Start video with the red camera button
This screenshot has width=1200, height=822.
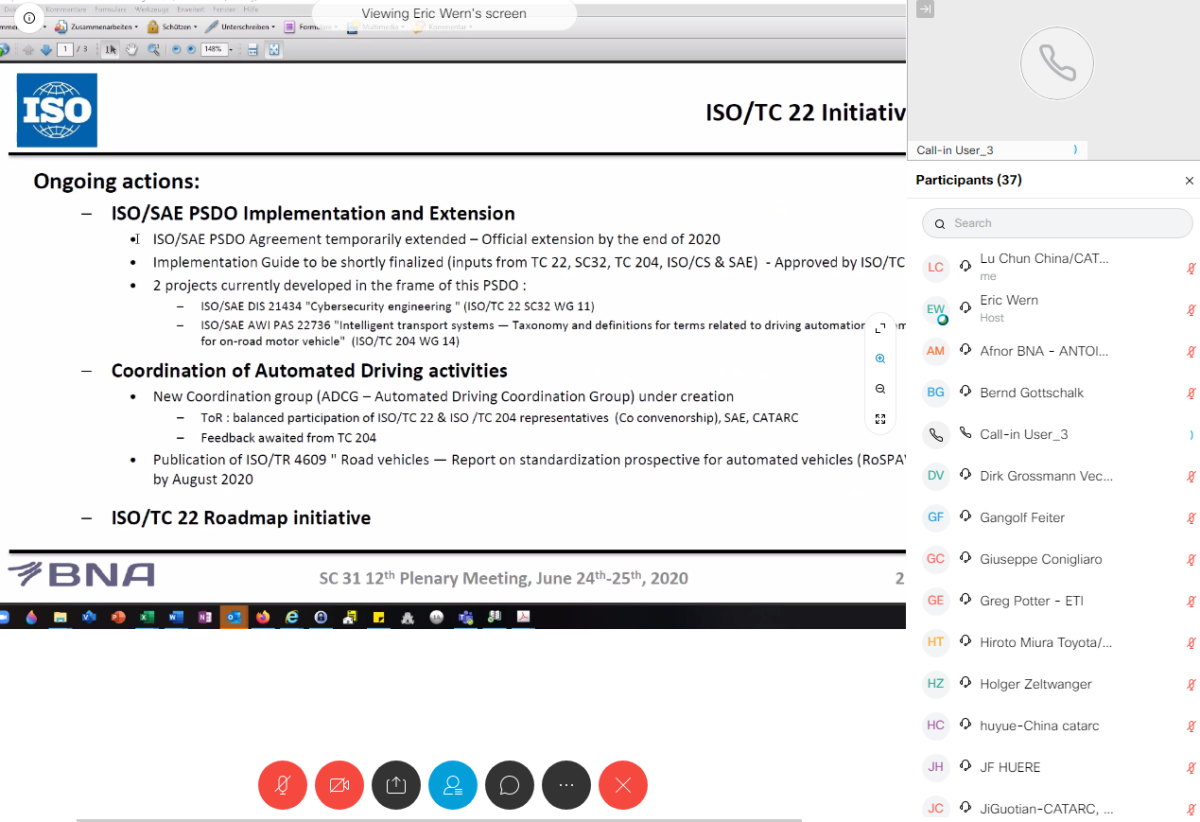tap(339, 785)
